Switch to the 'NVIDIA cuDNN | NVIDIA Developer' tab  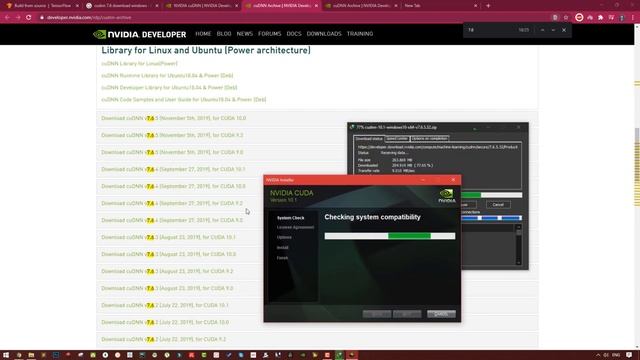pos(201,6)
